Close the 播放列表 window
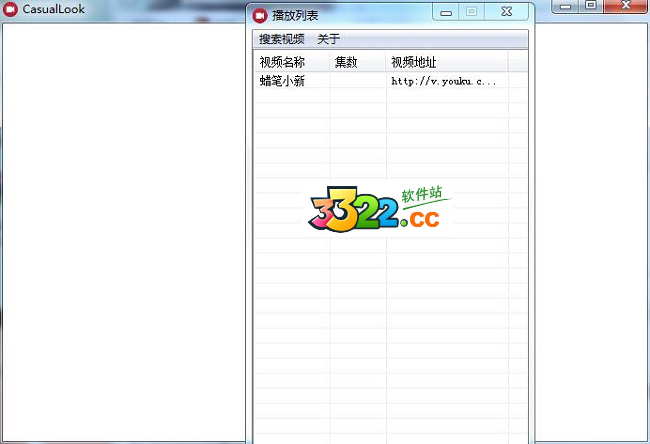 tap(506, 12)
